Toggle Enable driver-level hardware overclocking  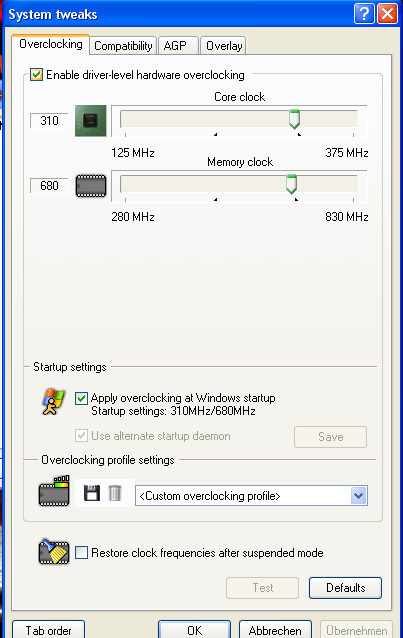click(37, 75)
